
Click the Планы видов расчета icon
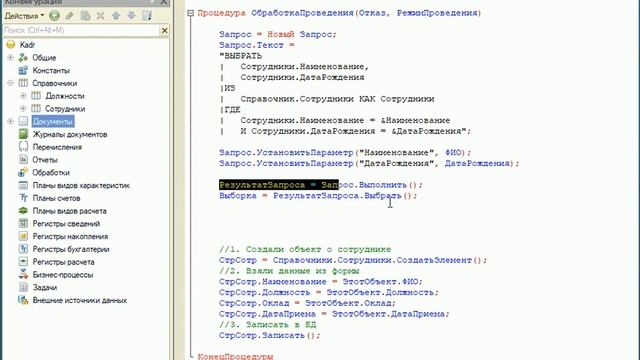click(23, 211)
